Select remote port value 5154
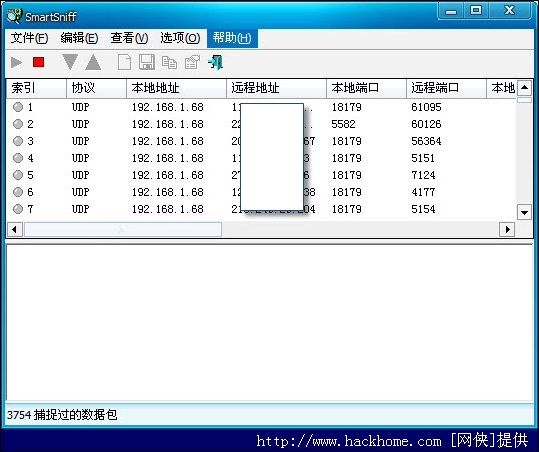The image size is (539, 452). (x=423, y=209)
